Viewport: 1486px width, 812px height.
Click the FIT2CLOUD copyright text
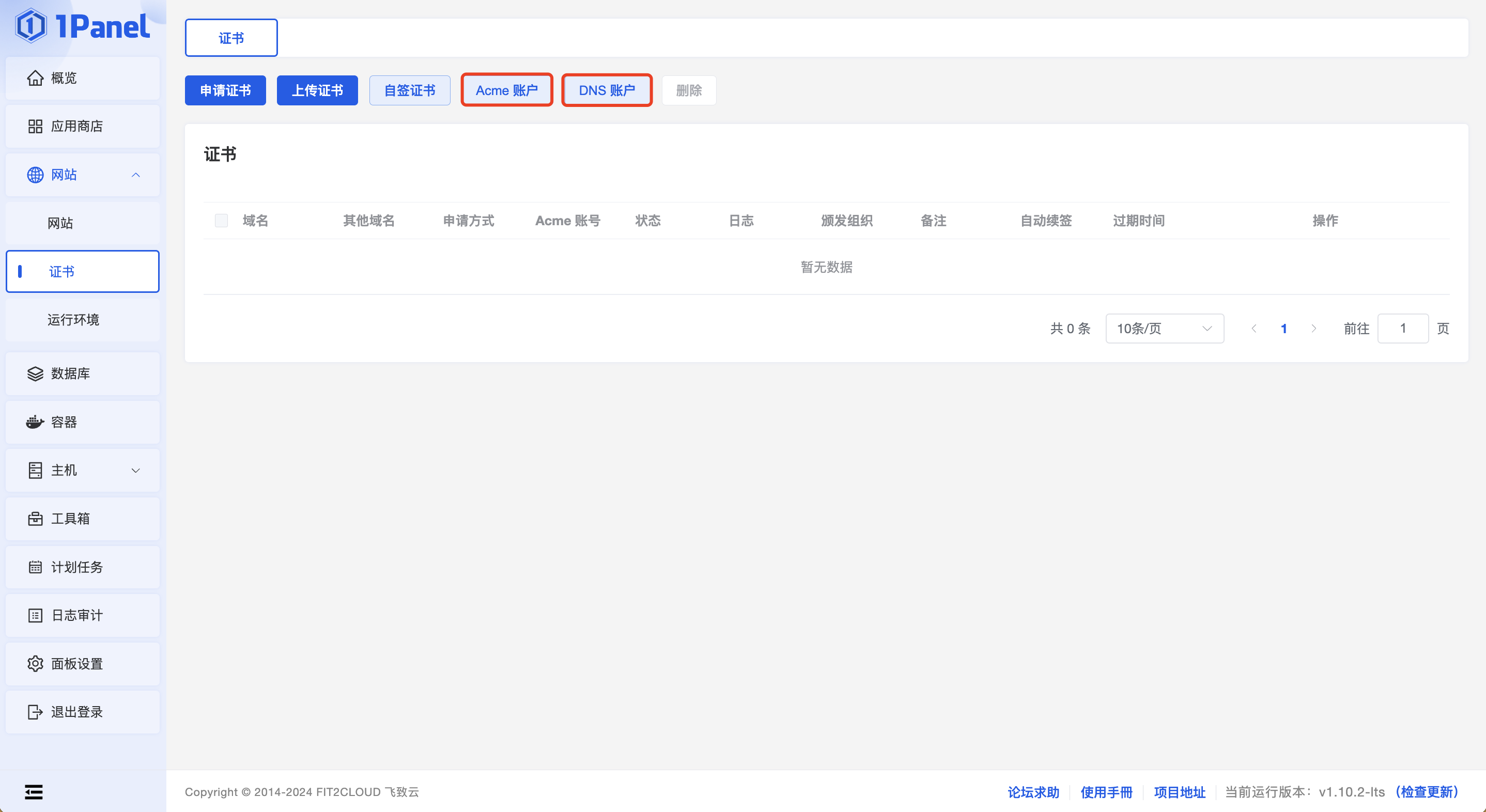pos(302,792)
